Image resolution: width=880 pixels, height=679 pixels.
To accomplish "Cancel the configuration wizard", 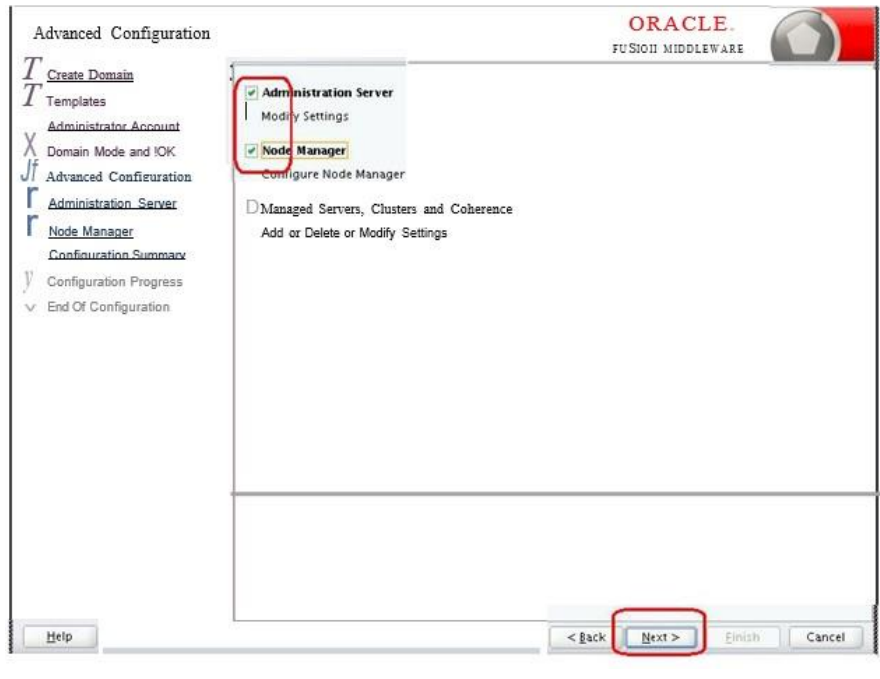I will (825, 637).
